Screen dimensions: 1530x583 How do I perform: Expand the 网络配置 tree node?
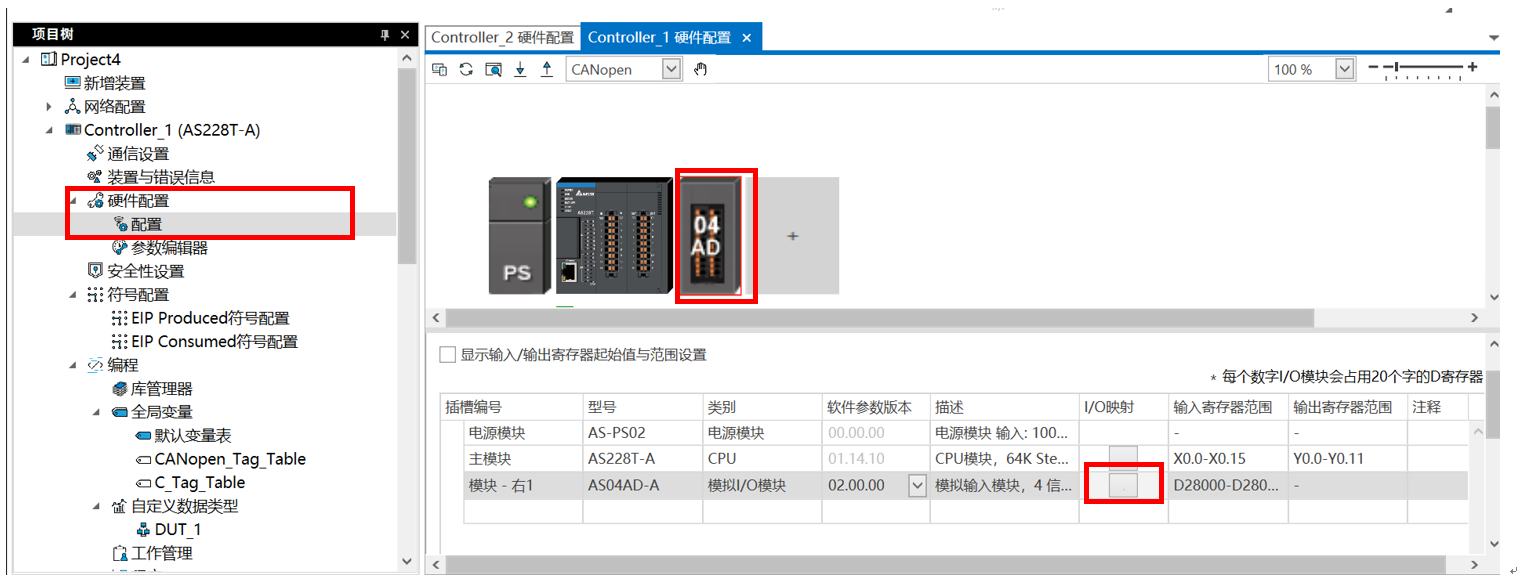pos(48,107)
